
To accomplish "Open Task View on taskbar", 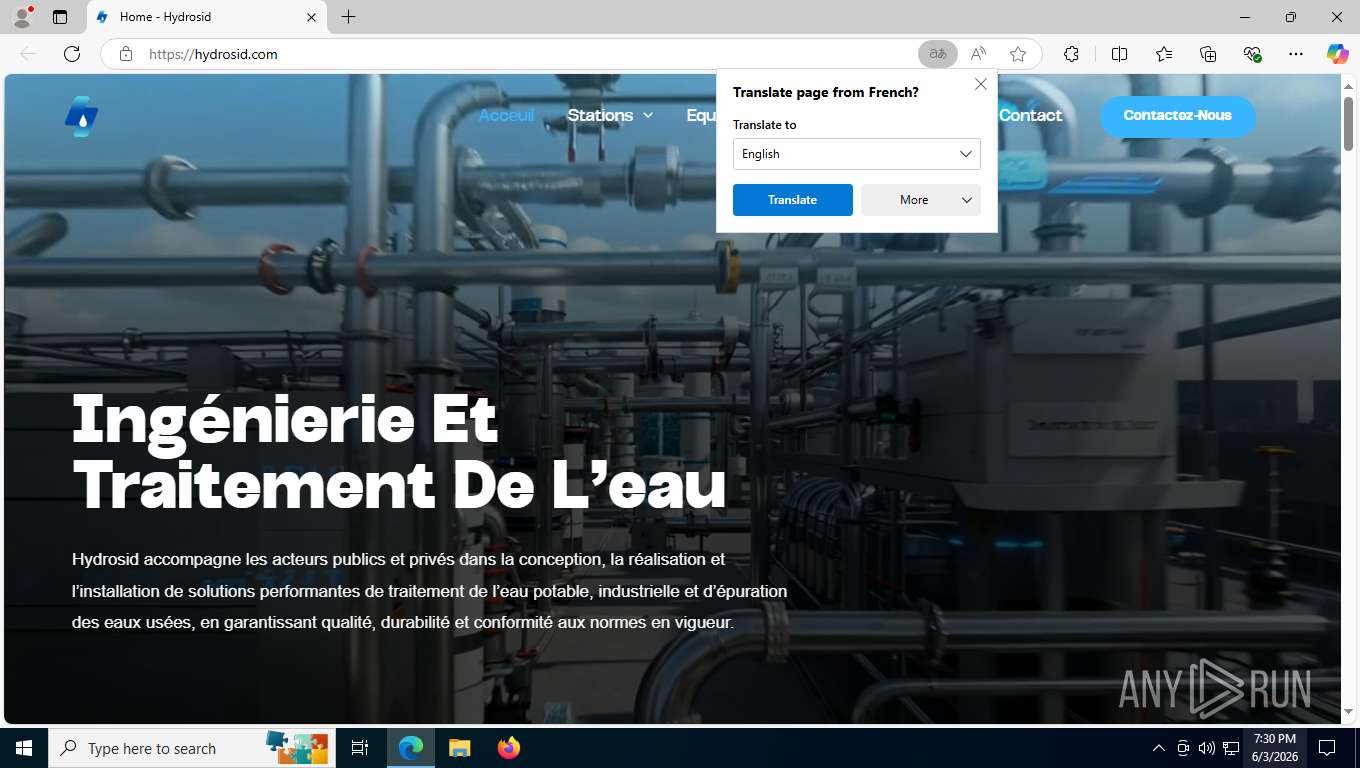I will coord(360,748).
